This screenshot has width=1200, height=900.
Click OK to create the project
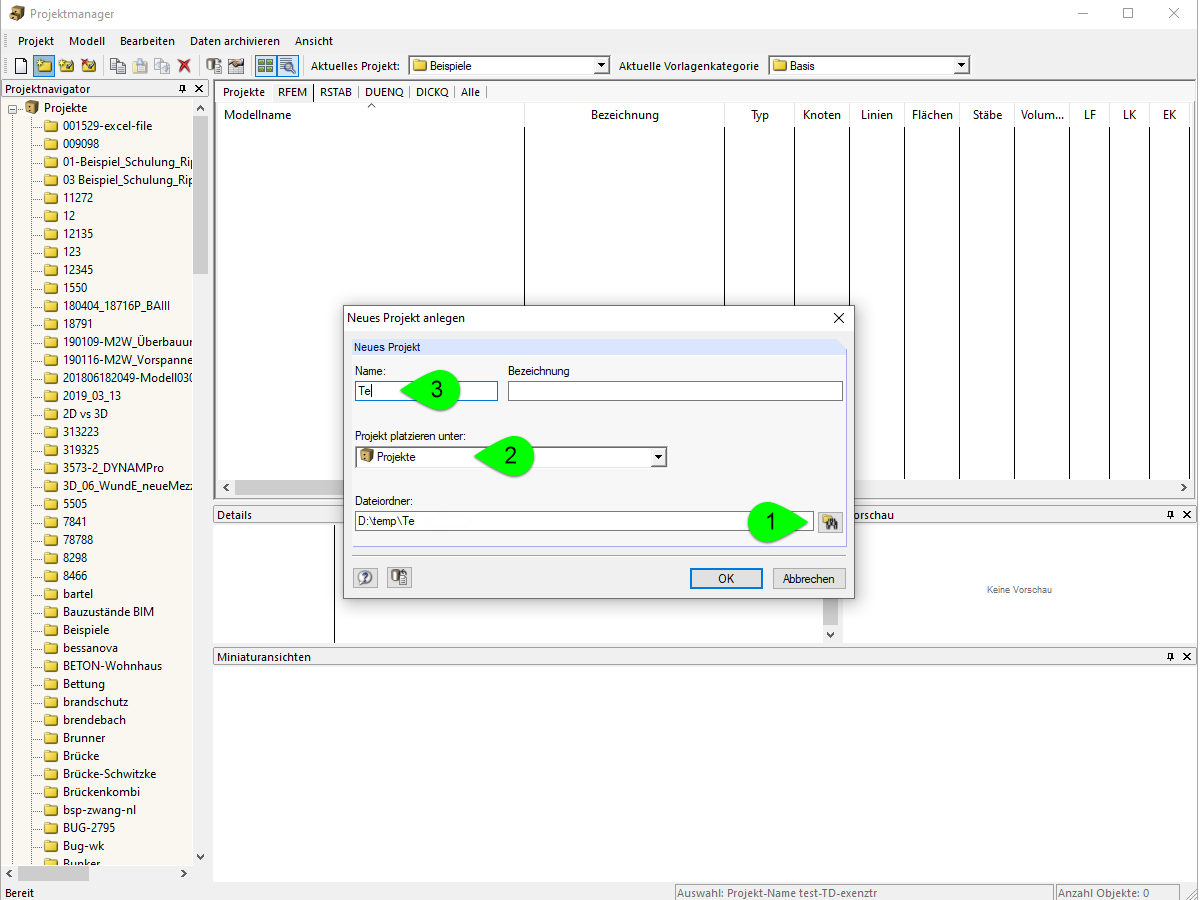725,577
